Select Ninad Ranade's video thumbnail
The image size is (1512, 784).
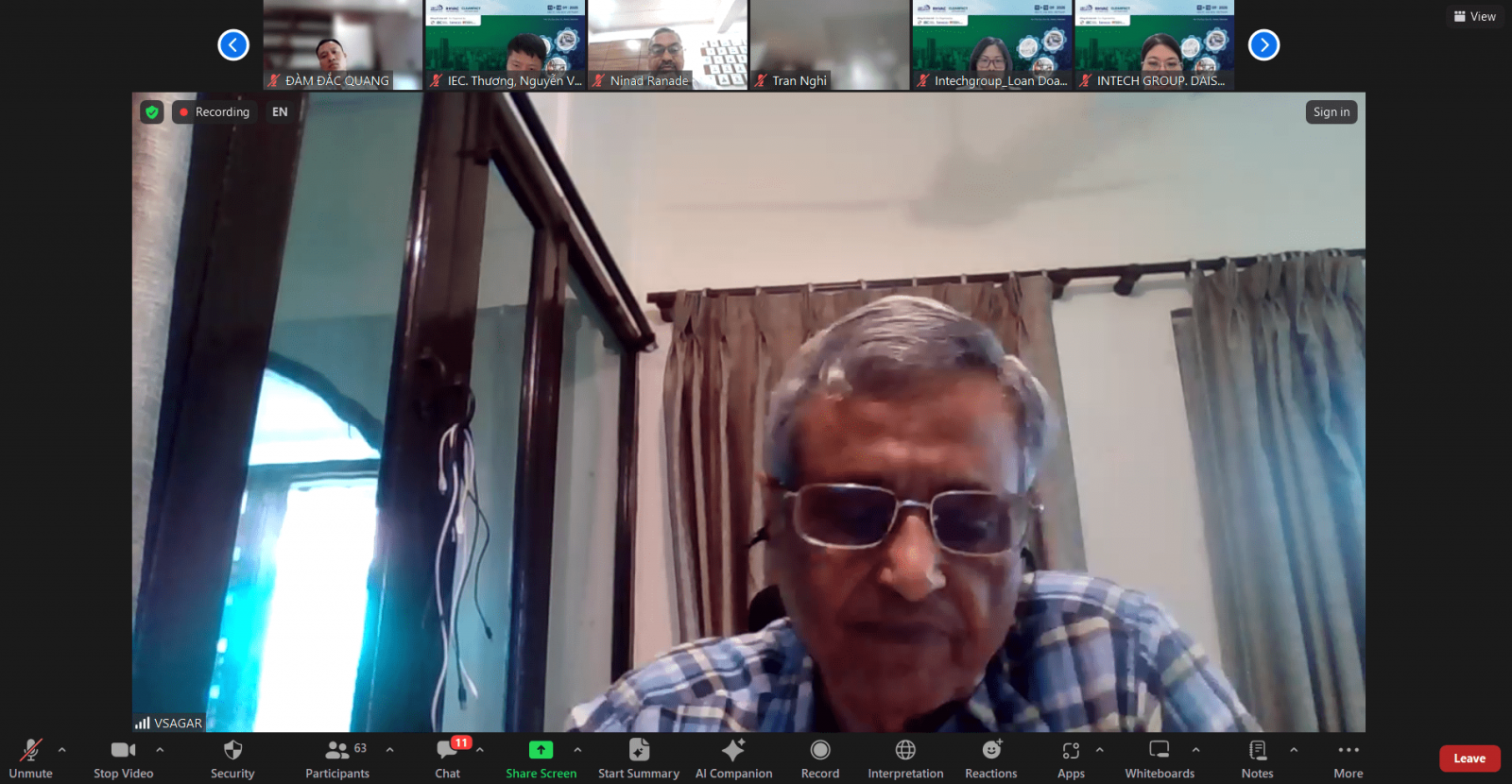coord(667,44)
